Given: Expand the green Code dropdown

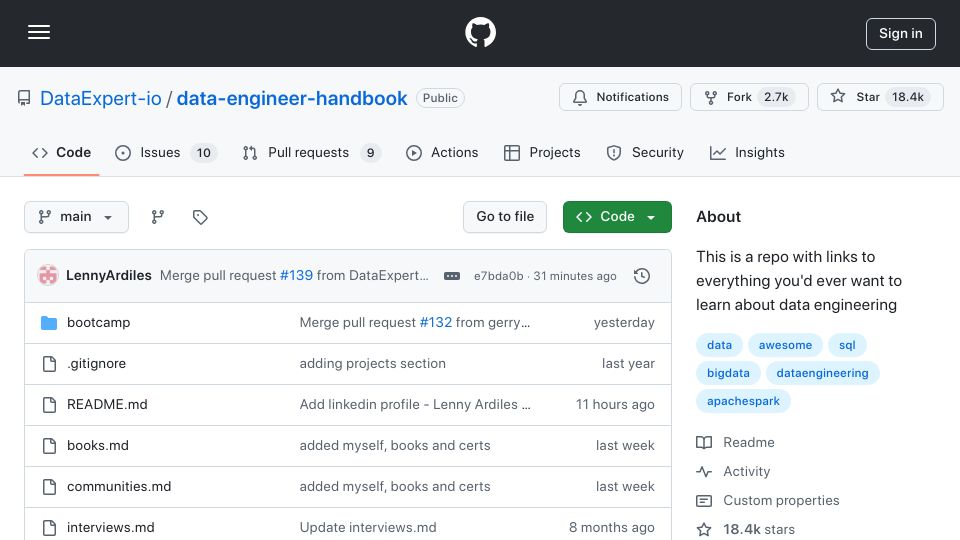Looking at the screenshot, I should tap(617, 217).
